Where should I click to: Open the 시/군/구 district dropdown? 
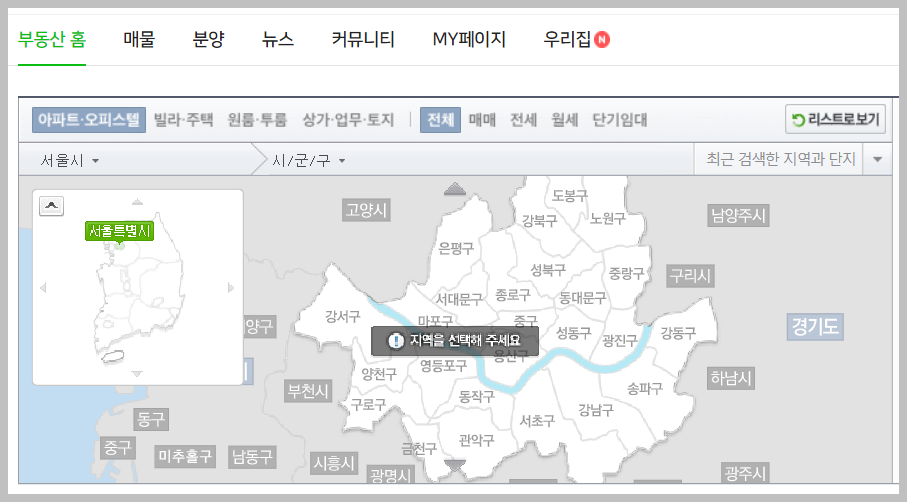(309, 160)
